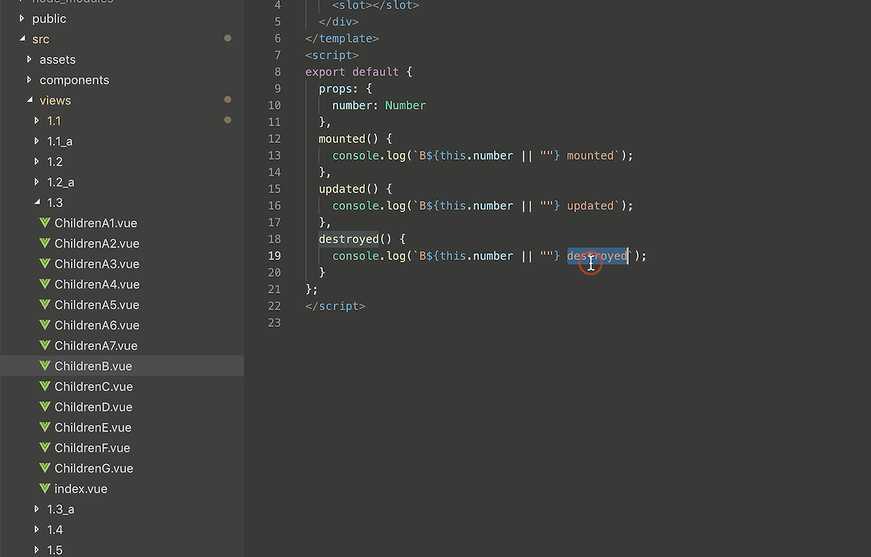871x557 pixels.
Task: Collapse the views folder arrow
Action: [x=30, y=100]
